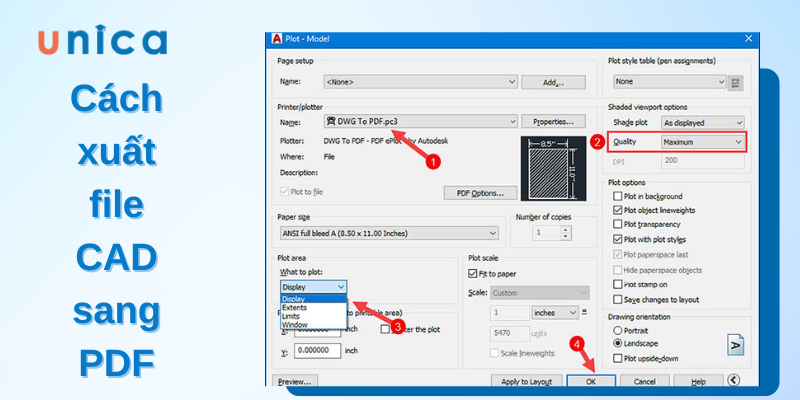Open the Quality dropdown set to Maximum

pyautogui.click(x=703, y=142)
